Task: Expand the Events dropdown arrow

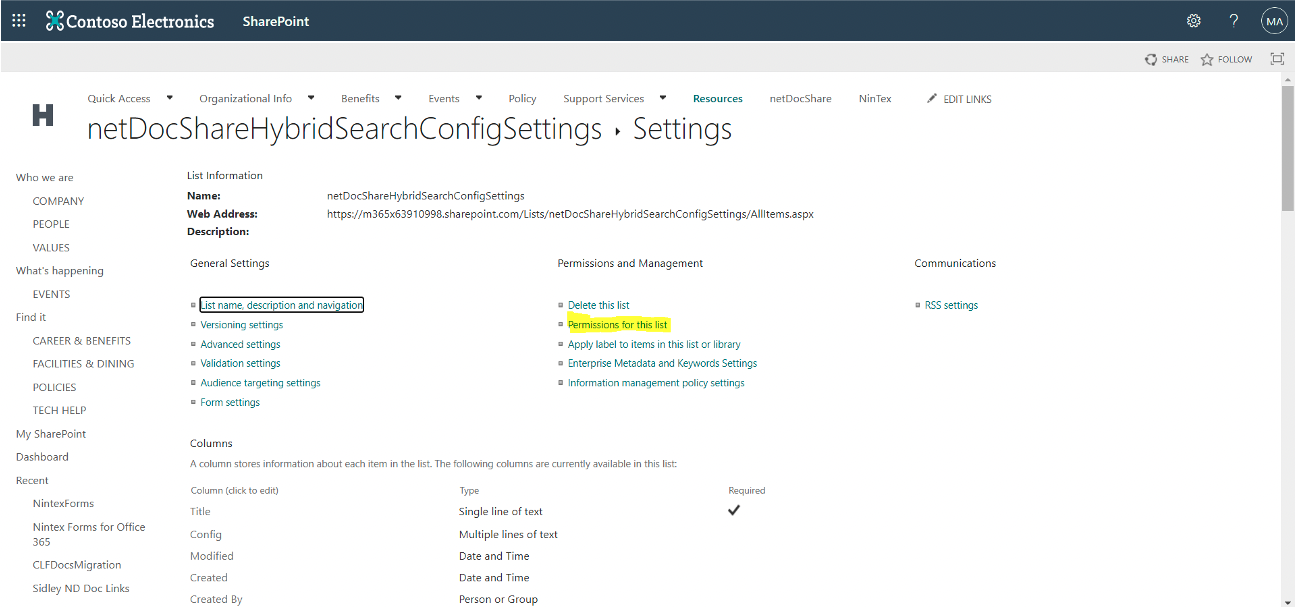Action: tap(479, 98)
